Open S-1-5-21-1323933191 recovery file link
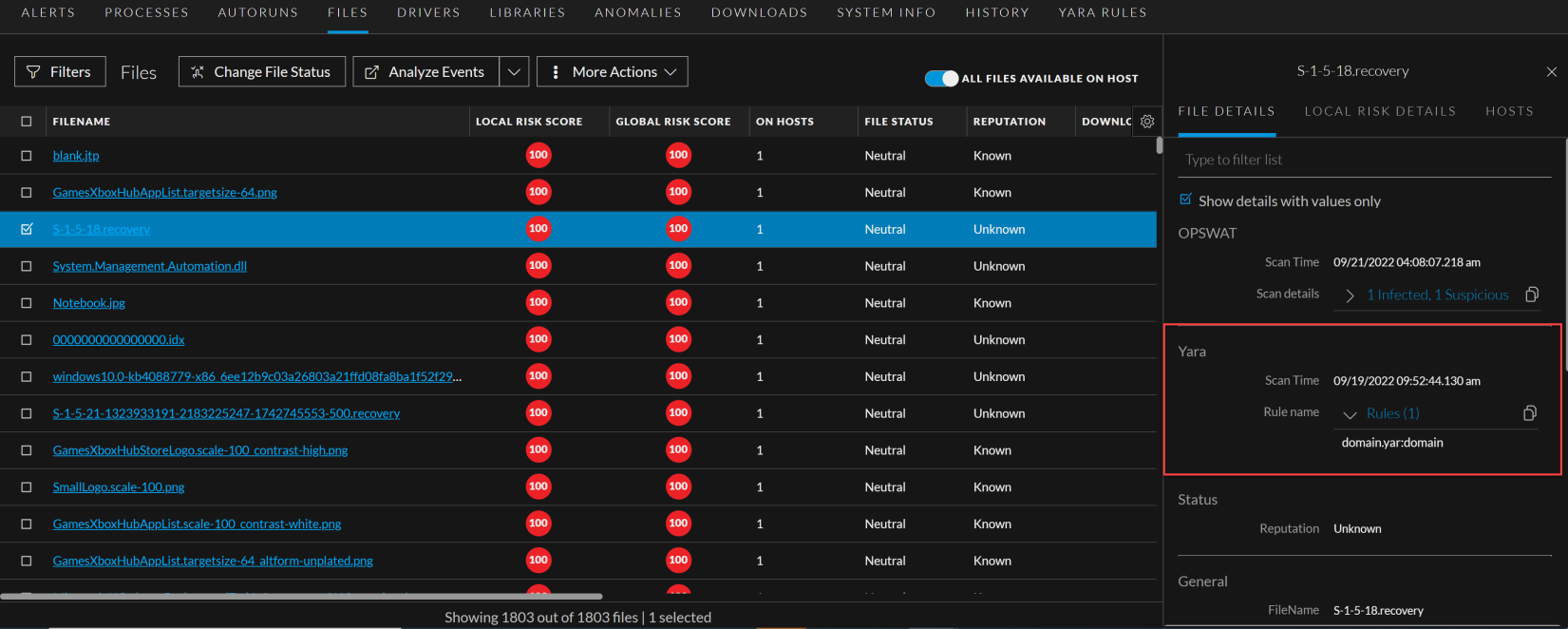Viewport: 1568px width, 629px height. pos(226,413)
